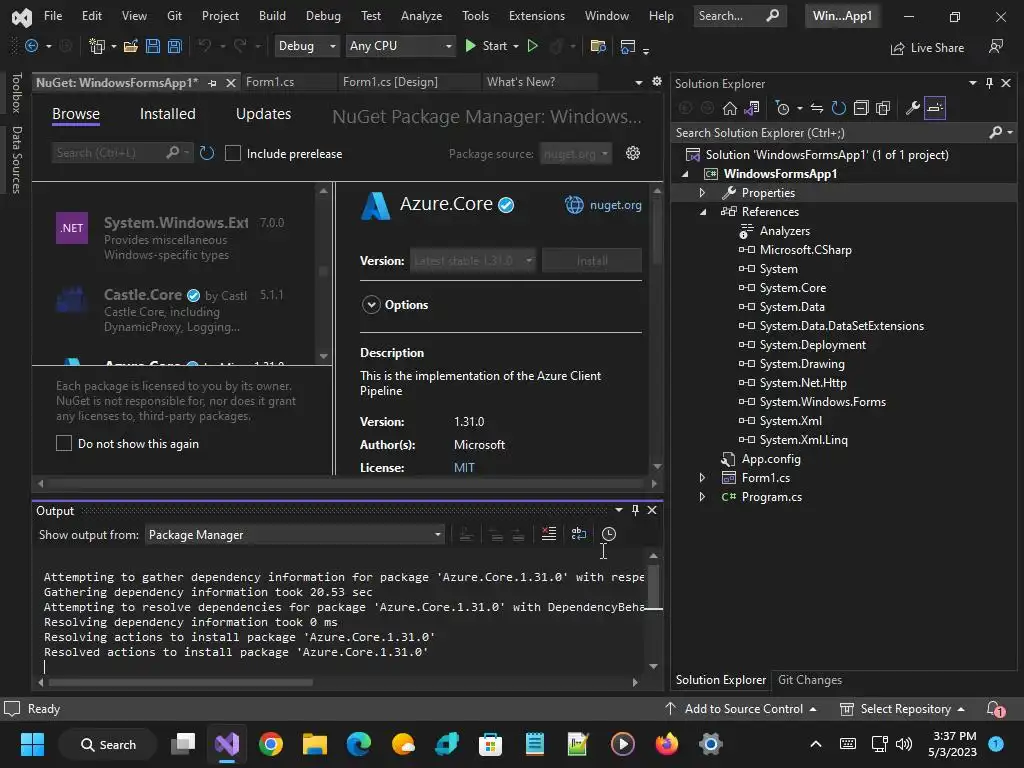Click the New Project toolbar icon
The image size is (1024, 768).
click(x=97, y=46)
